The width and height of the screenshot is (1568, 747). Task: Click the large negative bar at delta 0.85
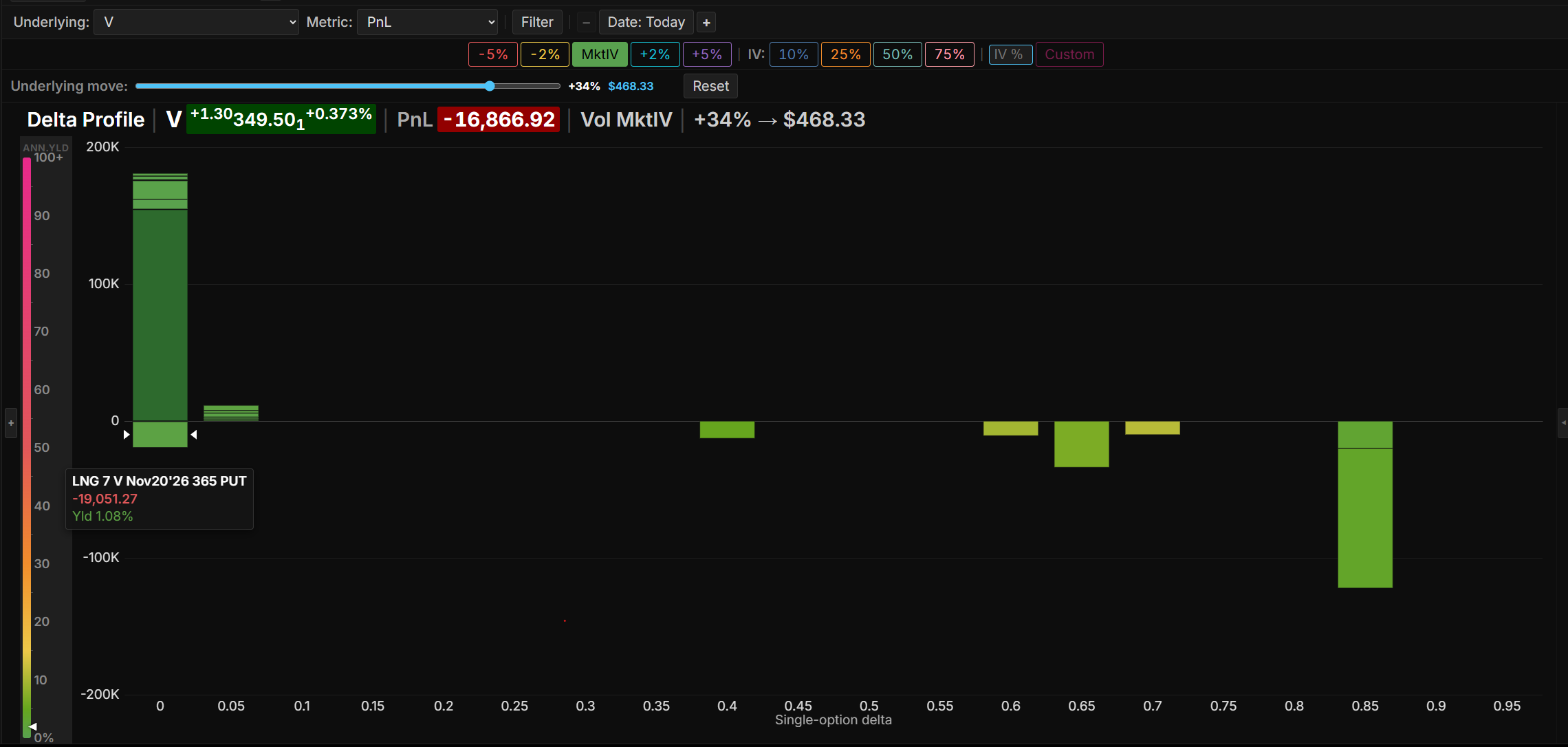(x=1365, y=518)
